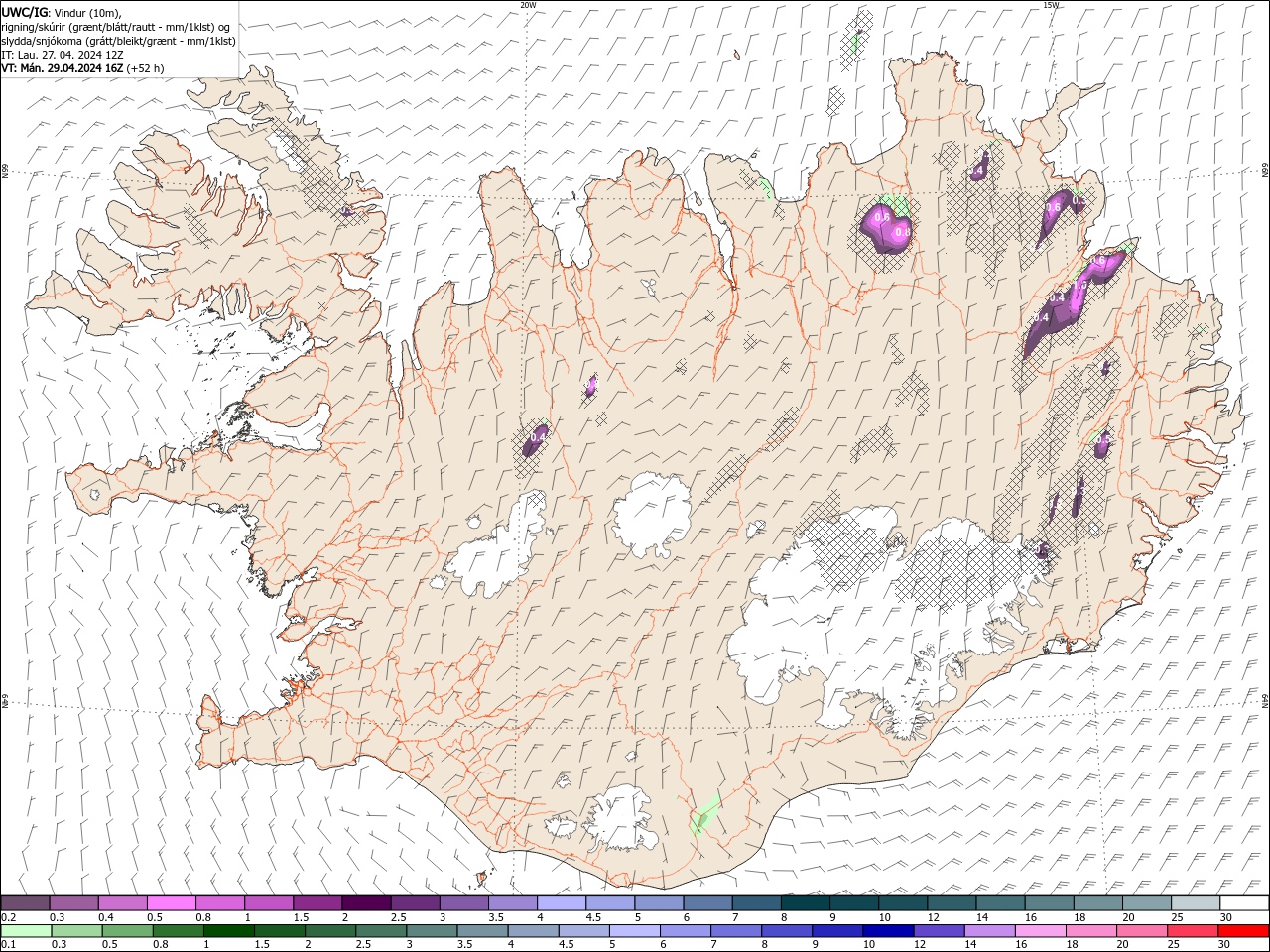
Task: Select upper legend swatch between 12 and 14
Action: tap(951, 902)
